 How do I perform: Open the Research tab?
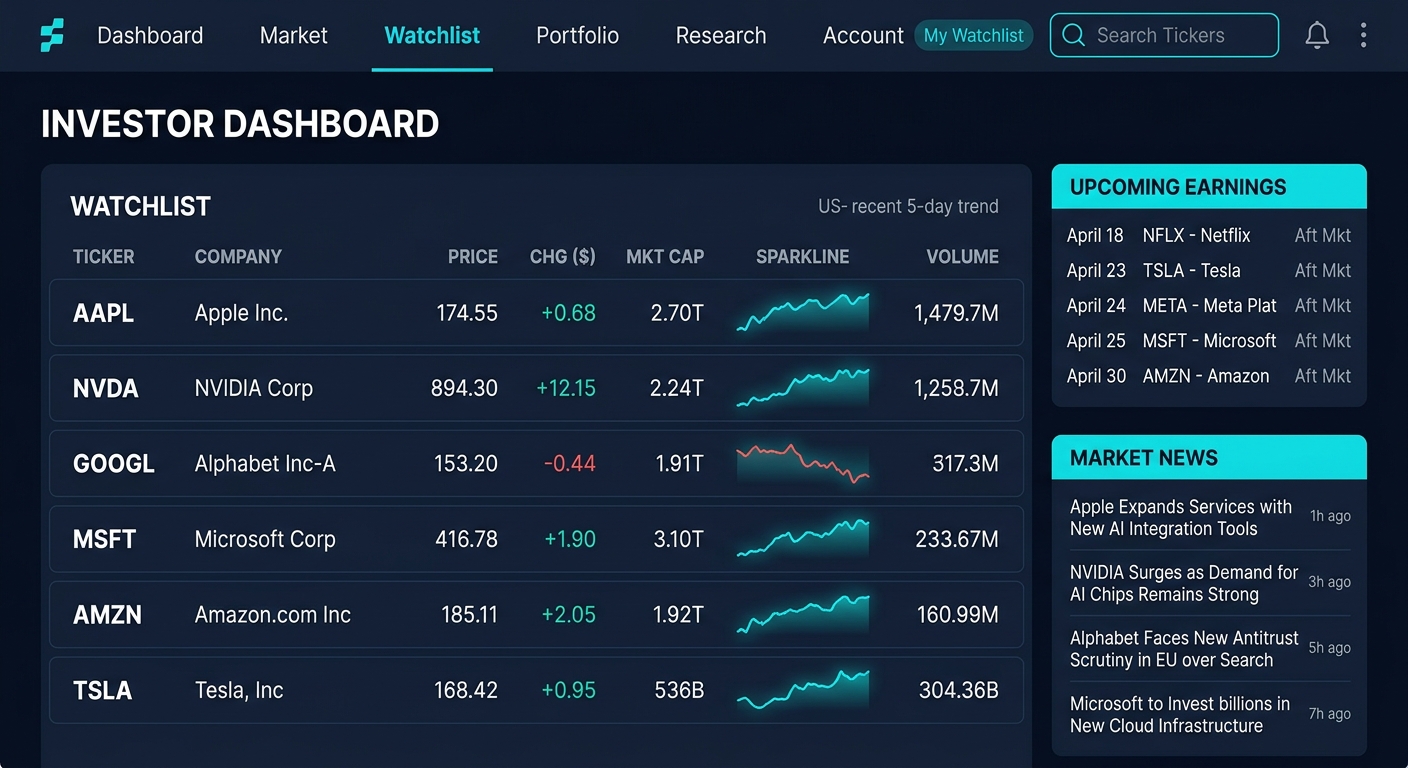pyautogui.click(x=721, y=36)
